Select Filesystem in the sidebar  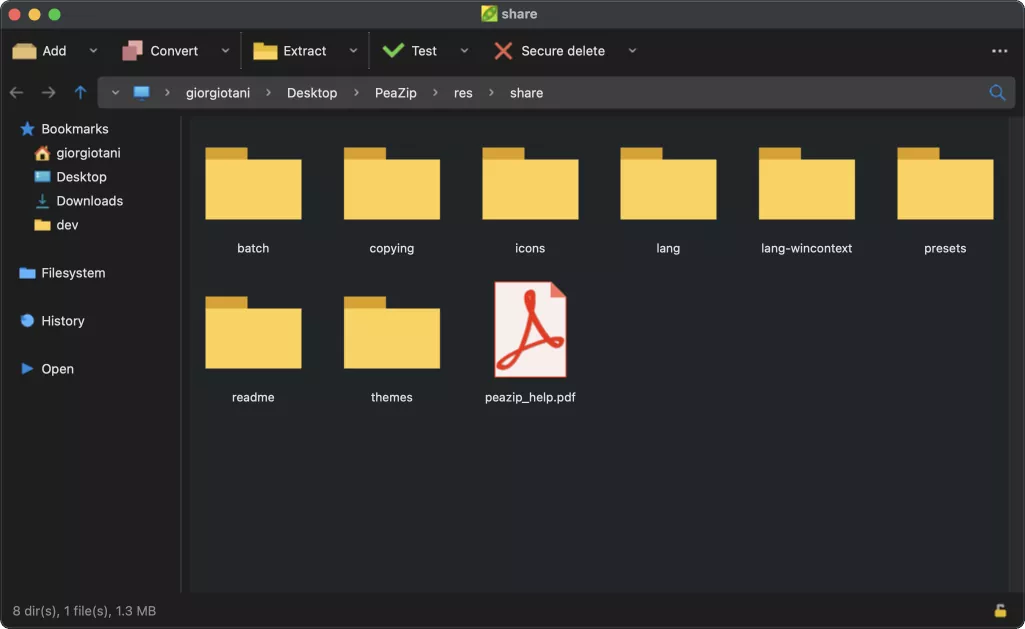(x=62, y=273)
